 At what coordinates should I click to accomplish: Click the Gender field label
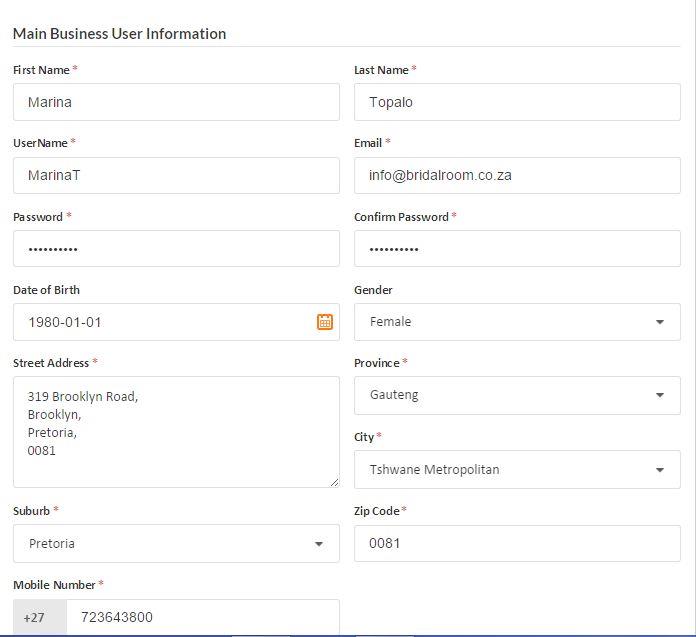[373, 290]
